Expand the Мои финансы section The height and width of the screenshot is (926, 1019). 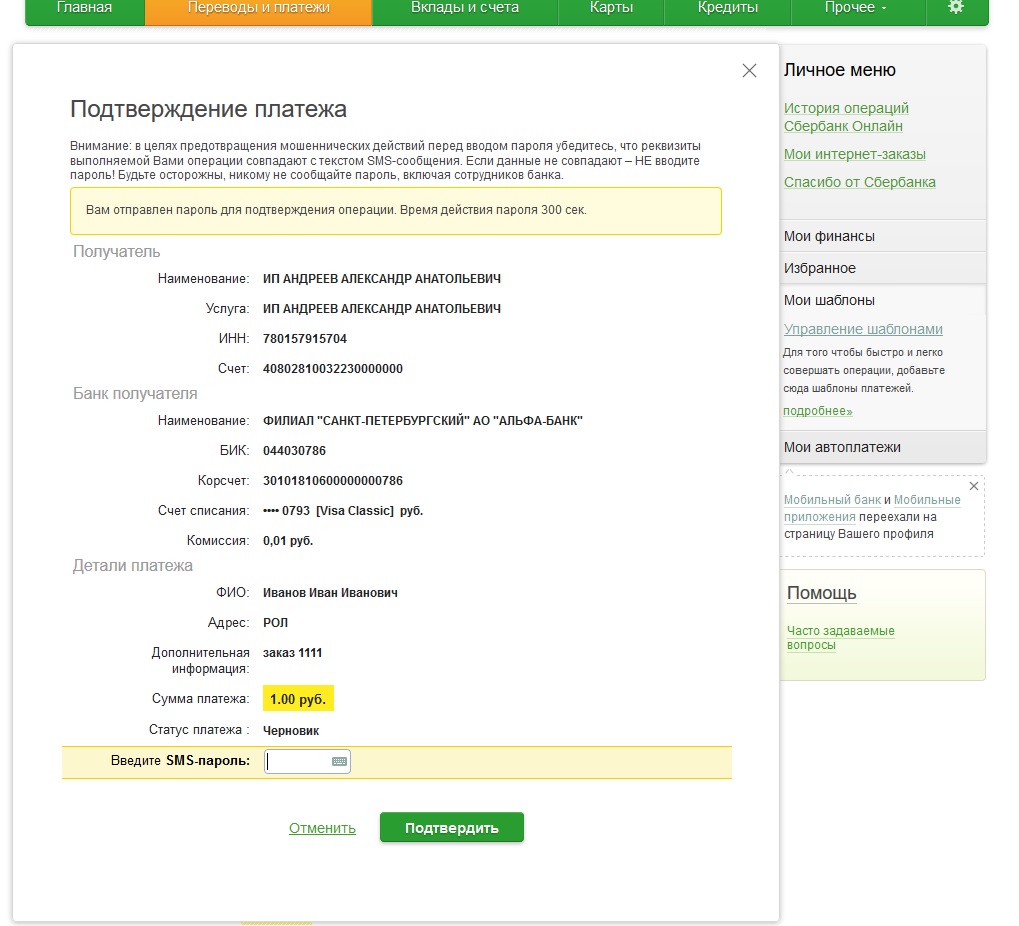coord(883,237)
